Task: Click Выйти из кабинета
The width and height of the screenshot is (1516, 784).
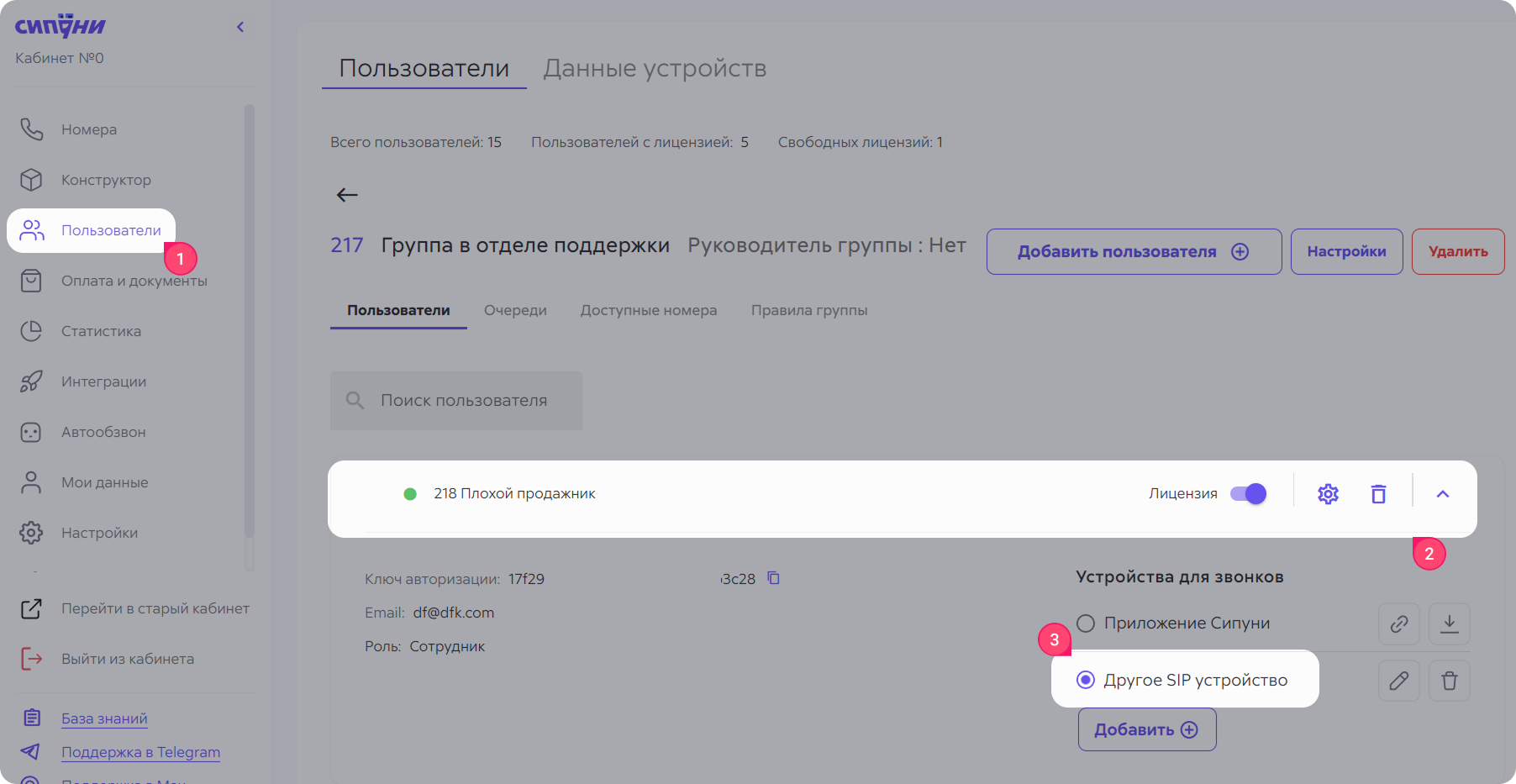Action: tap(128, 659)
